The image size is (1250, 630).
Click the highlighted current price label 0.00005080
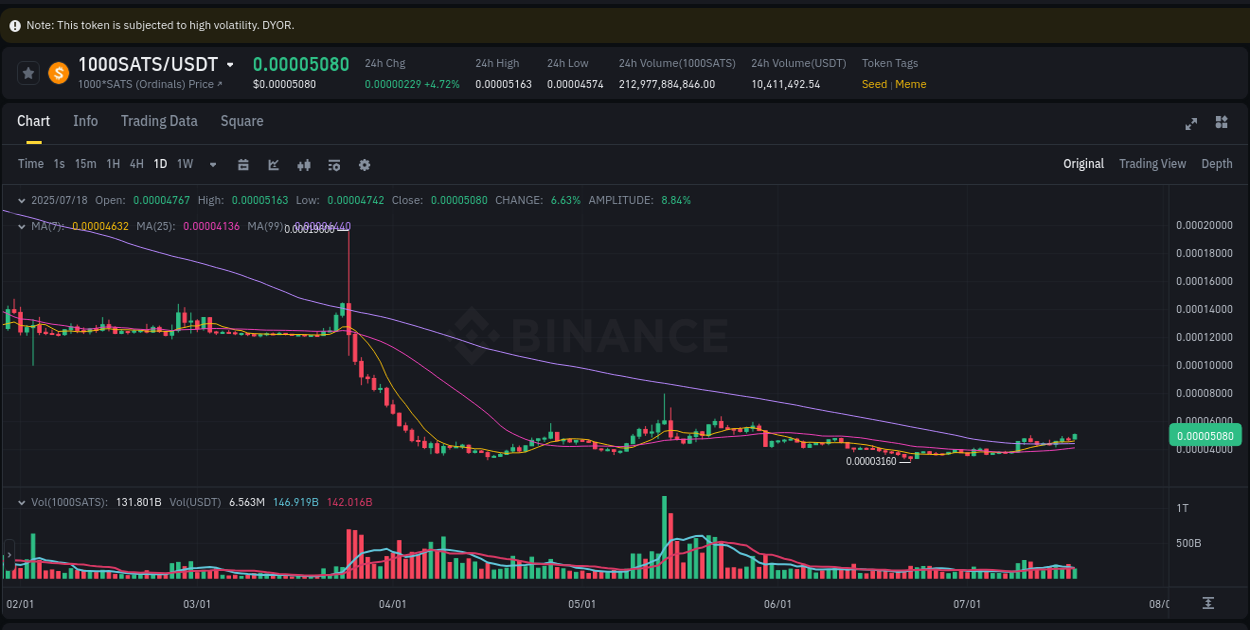click(1205, 435)
